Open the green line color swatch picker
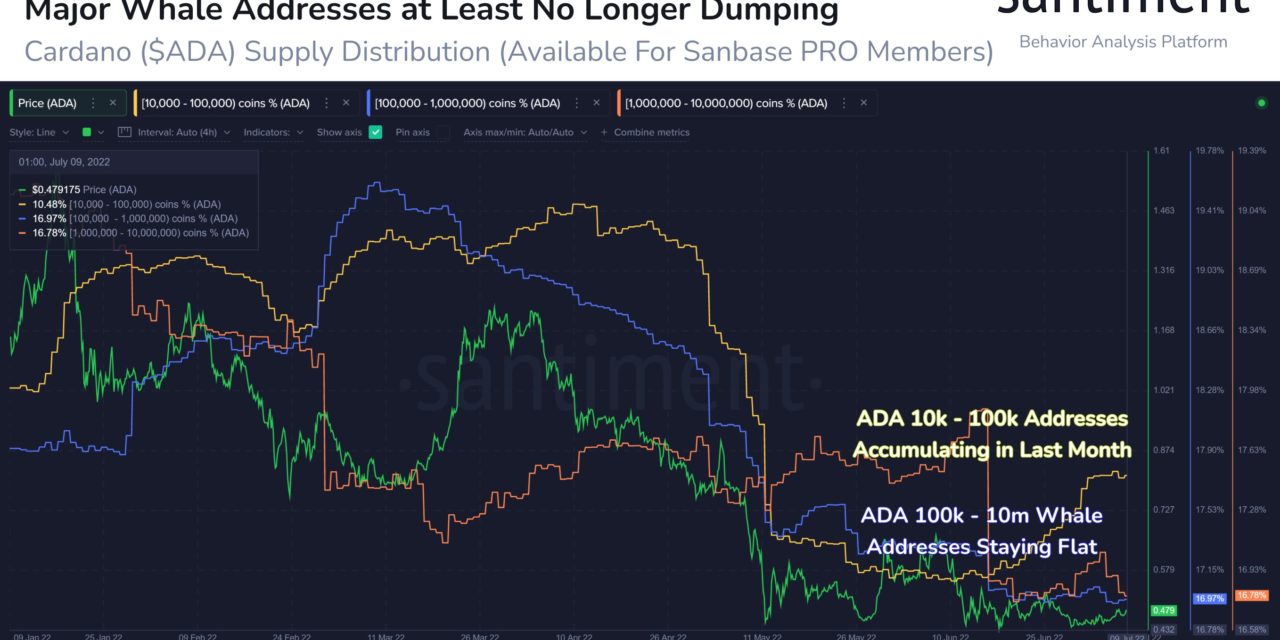The image size is (1280, 640). 84,131
